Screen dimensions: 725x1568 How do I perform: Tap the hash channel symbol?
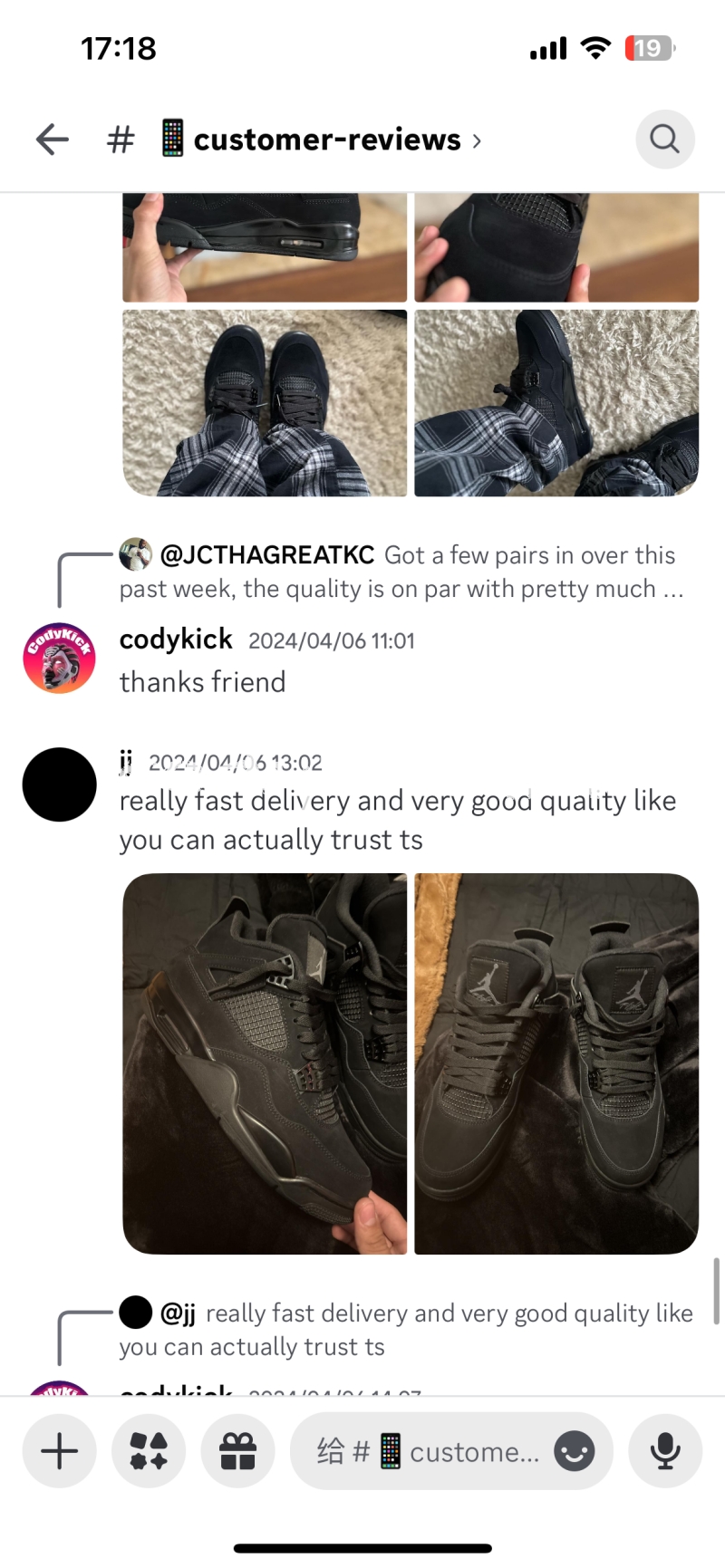tap(121, 139)
